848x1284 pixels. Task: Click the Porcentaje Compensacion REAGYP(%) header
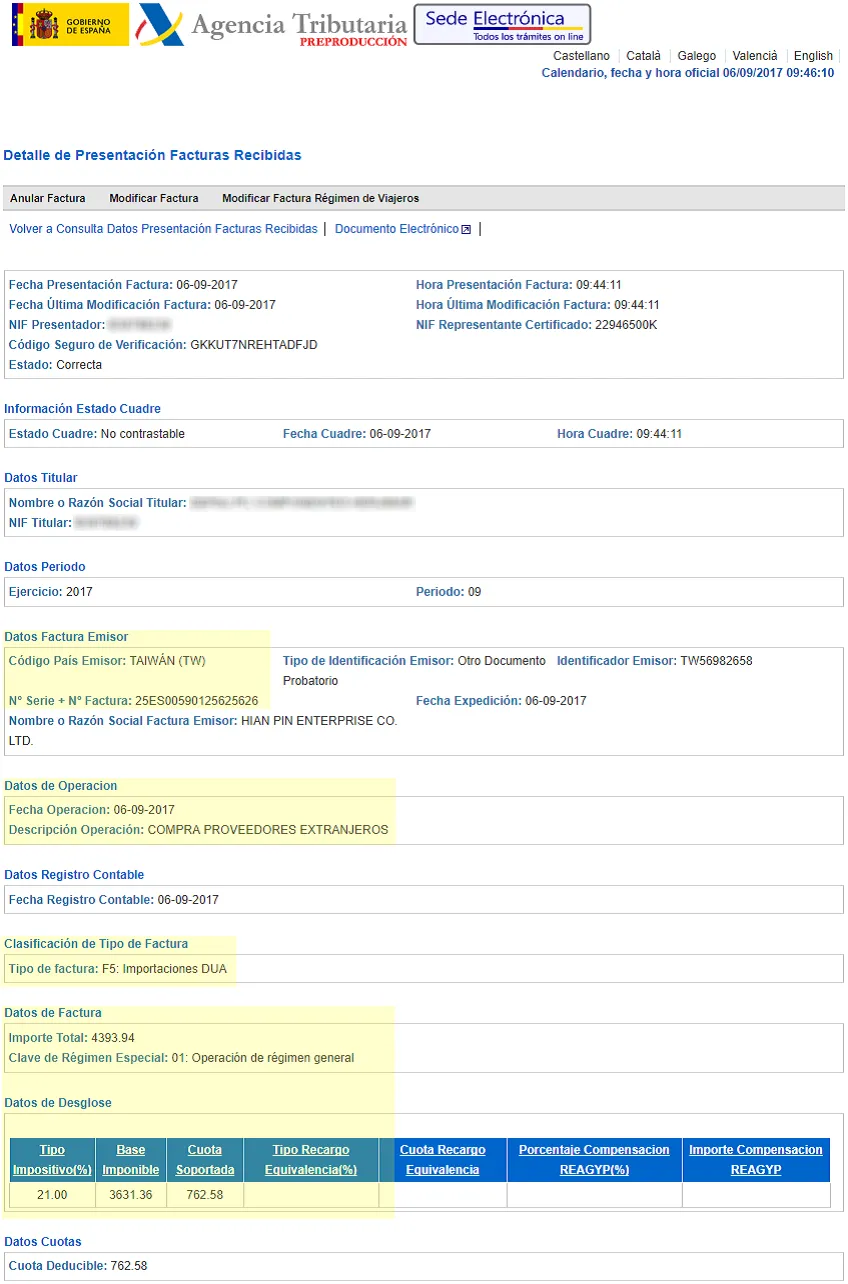(594, 1160)
